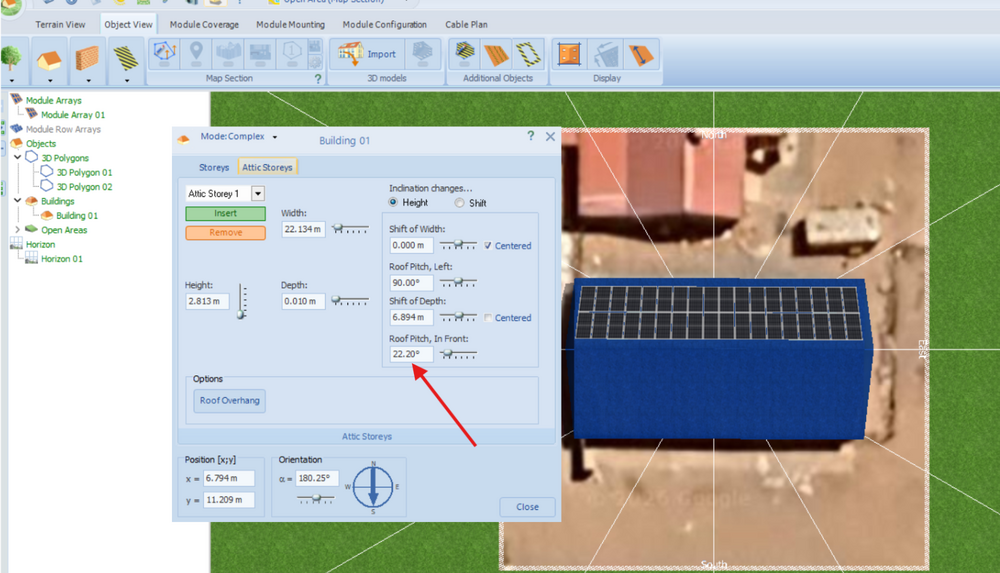This screenshot has width=1000, height=573.
Task: Click the Import 3D models button
Action: (x=367, y=54)
